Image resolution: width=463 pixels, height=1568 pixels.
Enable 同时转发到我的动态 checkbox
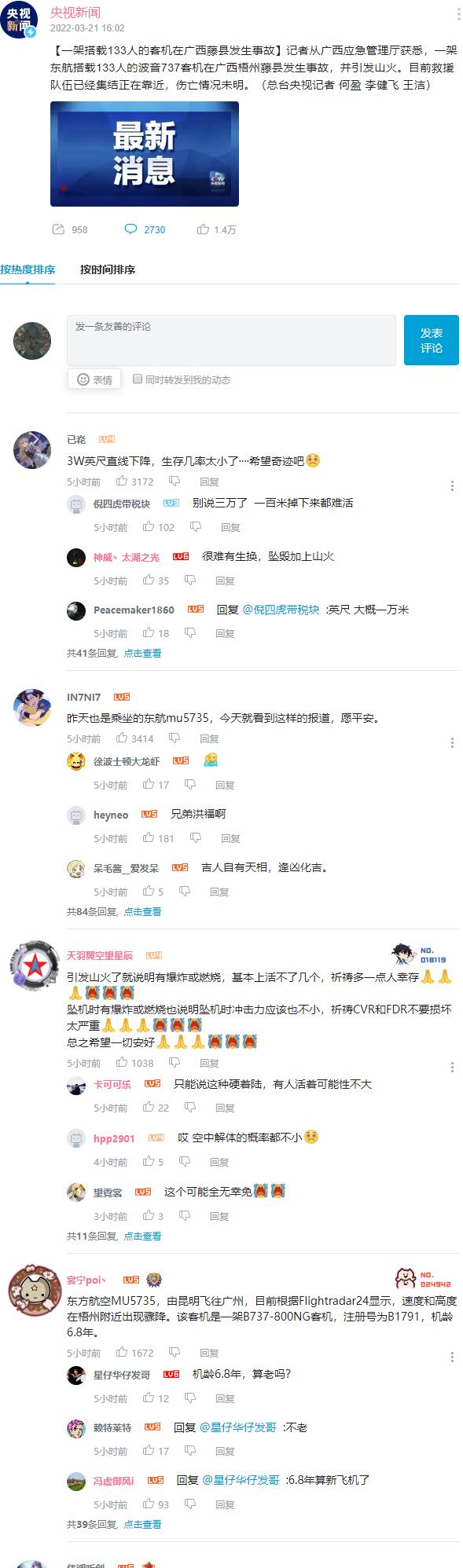point(138,379)
